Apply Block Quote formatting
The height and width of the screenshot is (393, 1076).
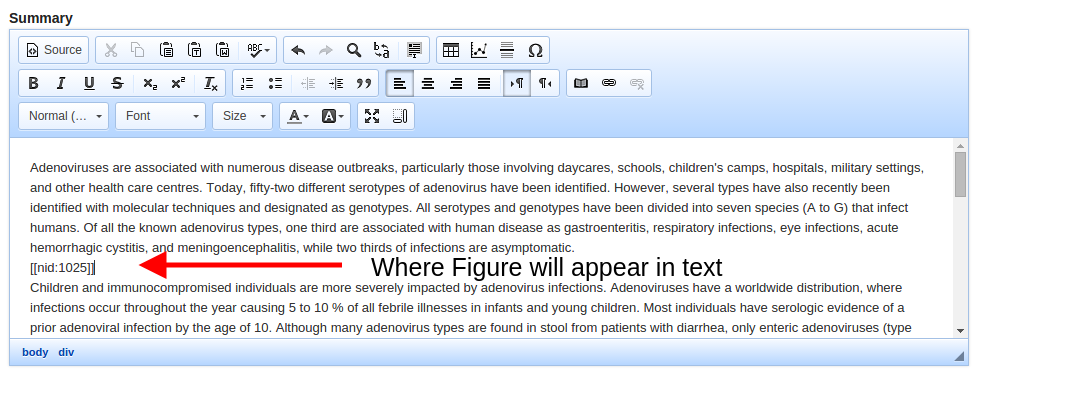pos(364,84)
